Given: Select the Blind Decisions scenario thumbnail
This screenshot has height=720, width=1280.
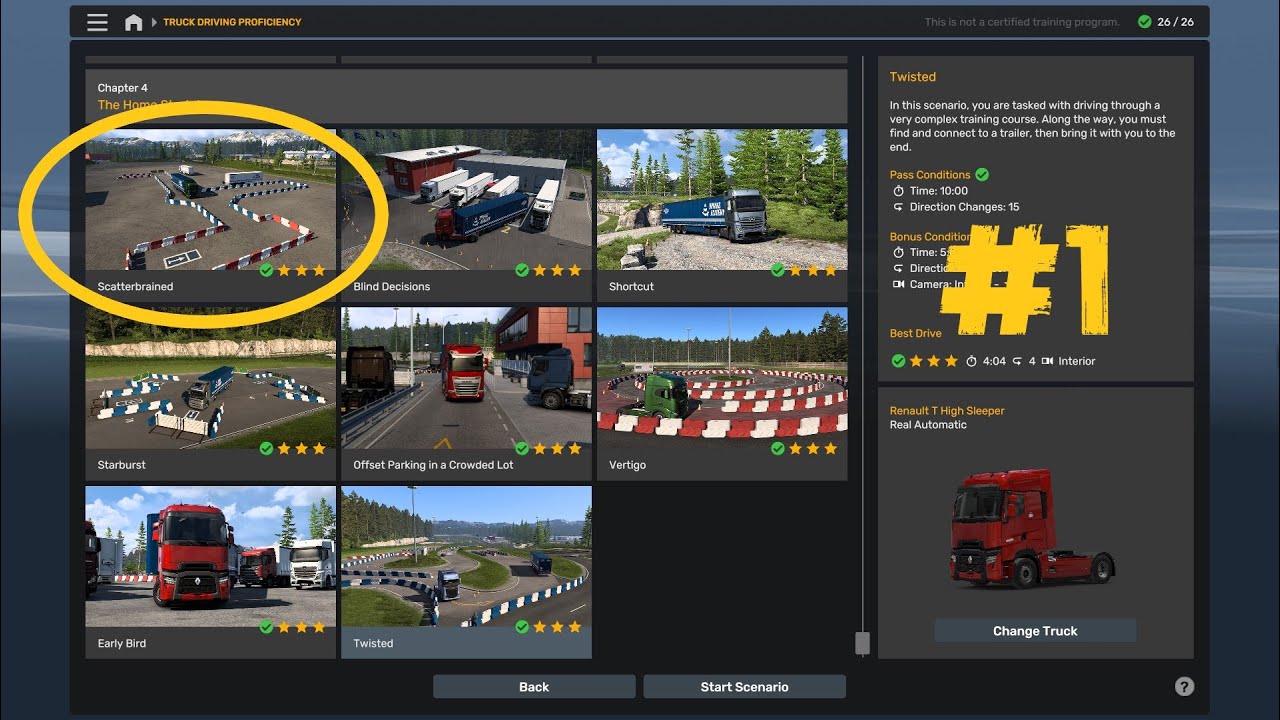Looking at the screenshot, I should [x=466, y=200].
